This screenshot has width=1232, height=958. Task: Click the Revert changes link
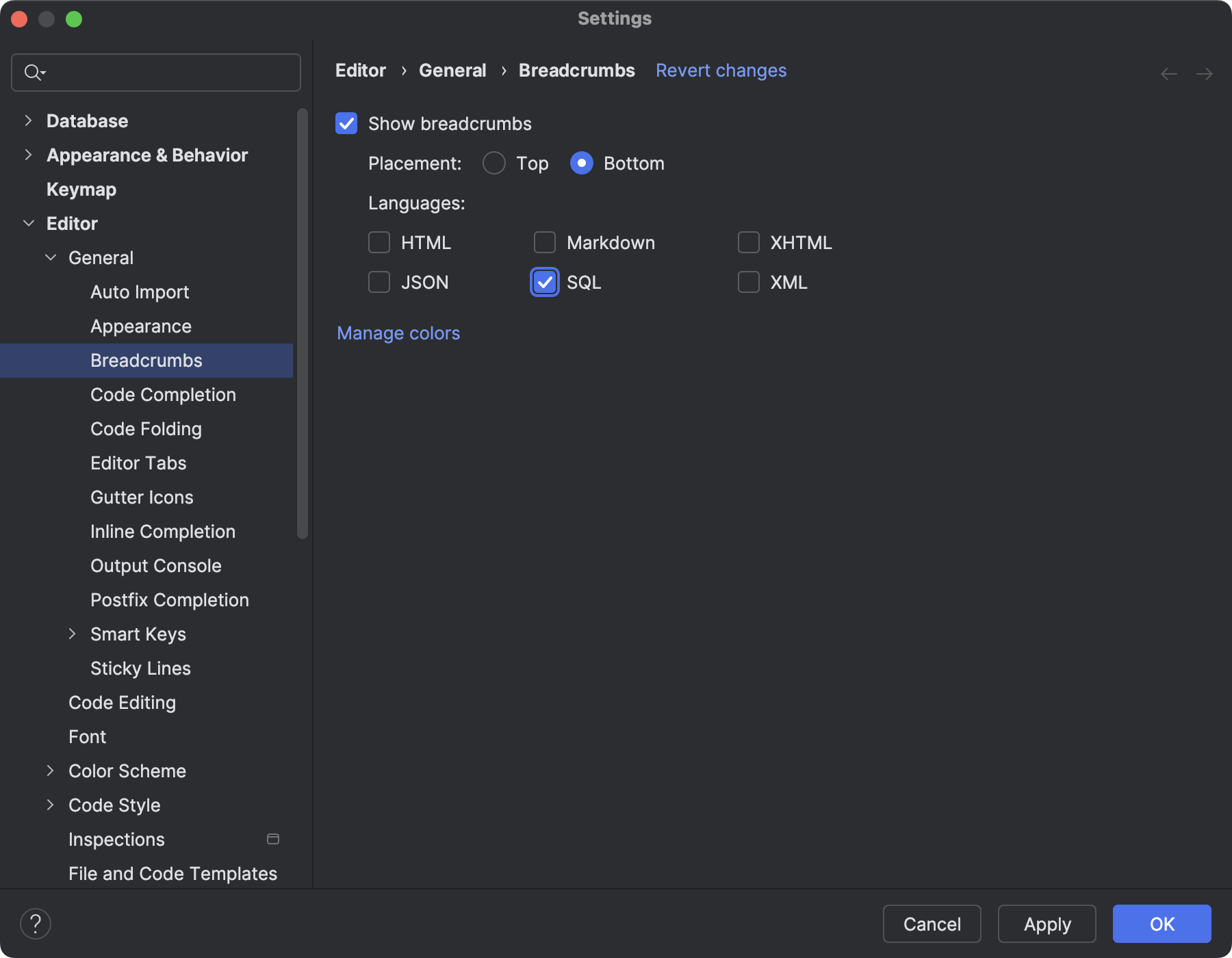click(x=721, y=70)
